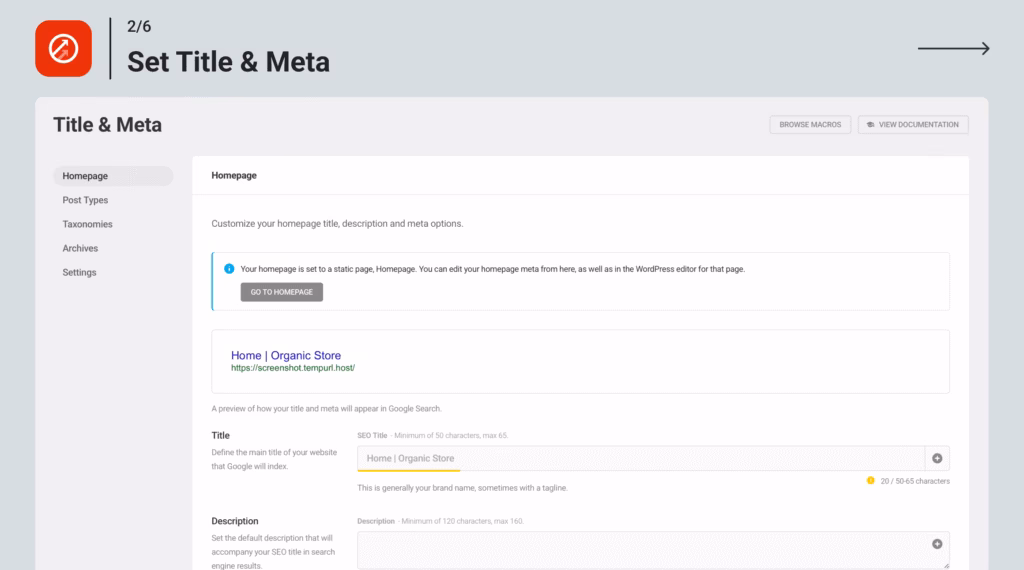Select Homepage in the sidebar
The height and width of the screenshot is (570, 1024).
click(86, 176)
